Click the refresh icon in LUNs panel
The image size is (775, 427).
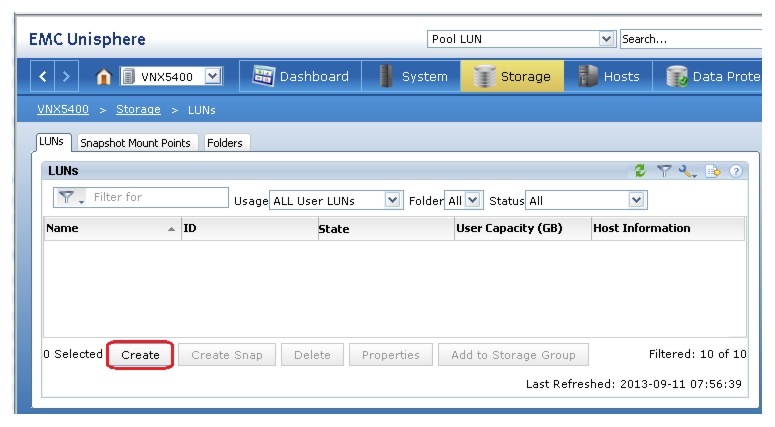[x=640, y=171]
